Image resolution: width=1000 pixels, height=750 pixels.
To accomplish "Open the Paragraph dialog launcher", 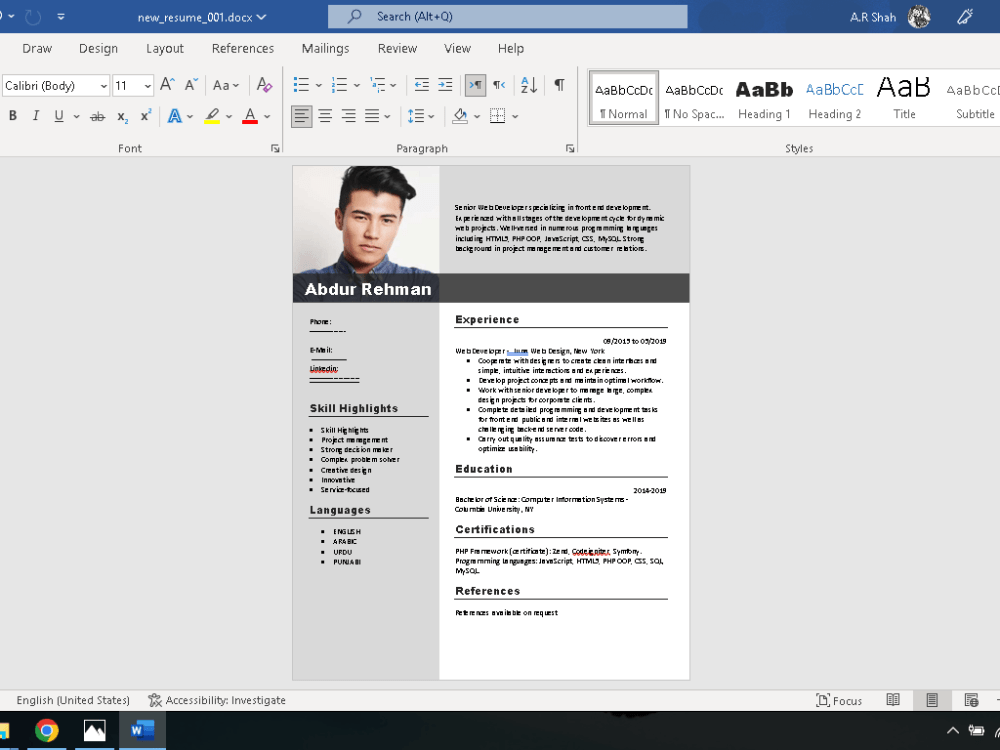I will pos(570,149).
